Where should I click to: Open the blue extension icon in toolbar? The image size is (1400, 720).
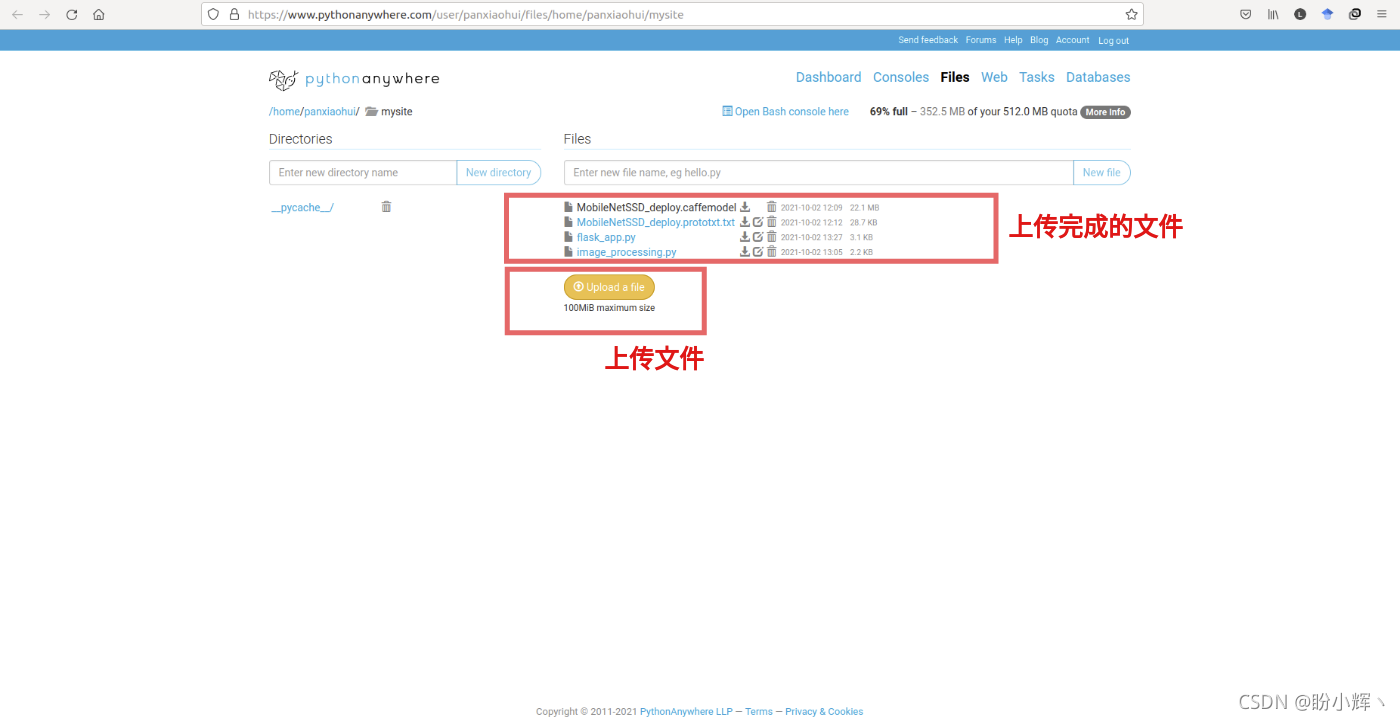[1327, 15]
